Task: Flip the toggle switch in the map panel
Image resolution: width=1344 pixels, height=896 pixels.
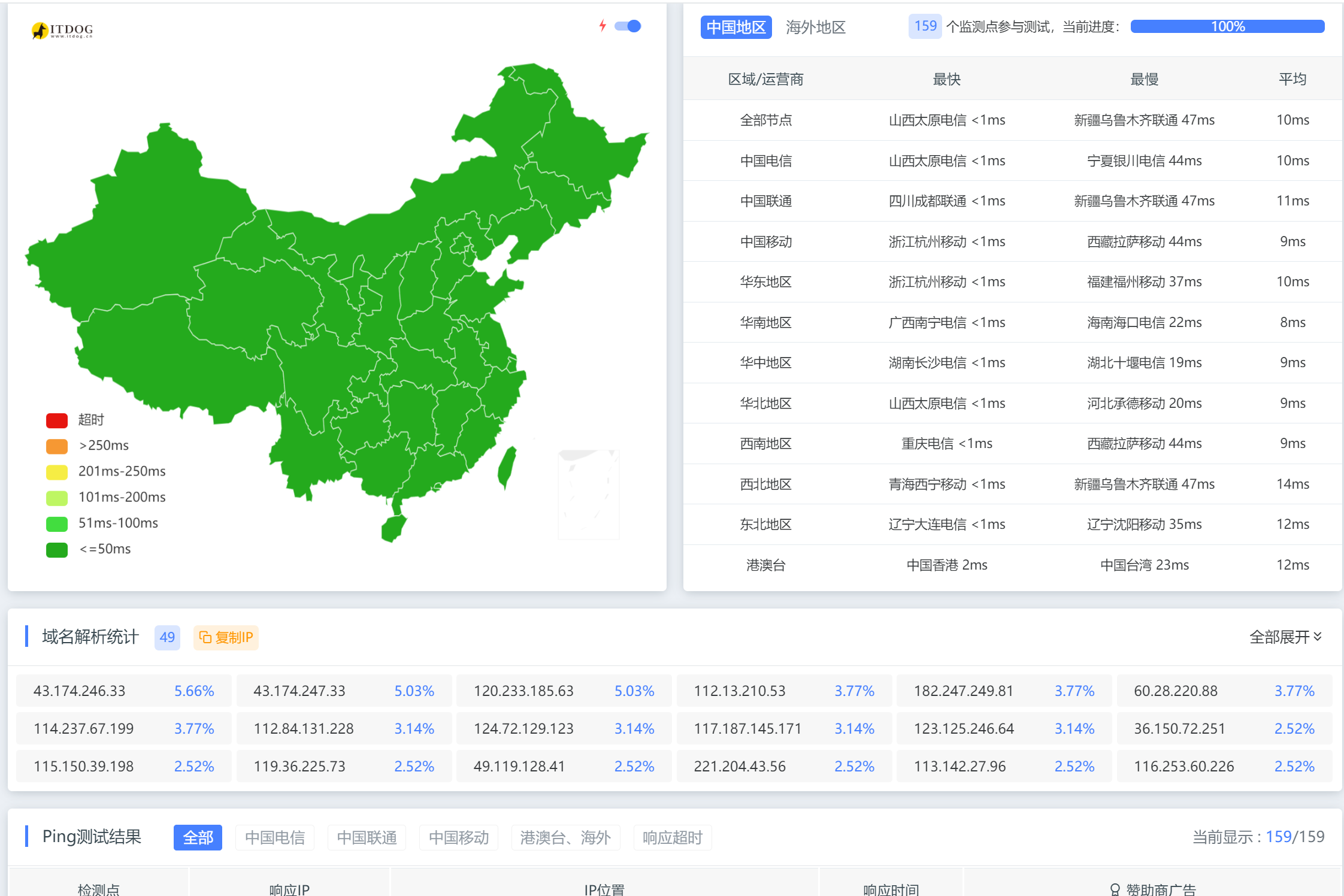Action: pyautogui.click(x=628, y=26)
